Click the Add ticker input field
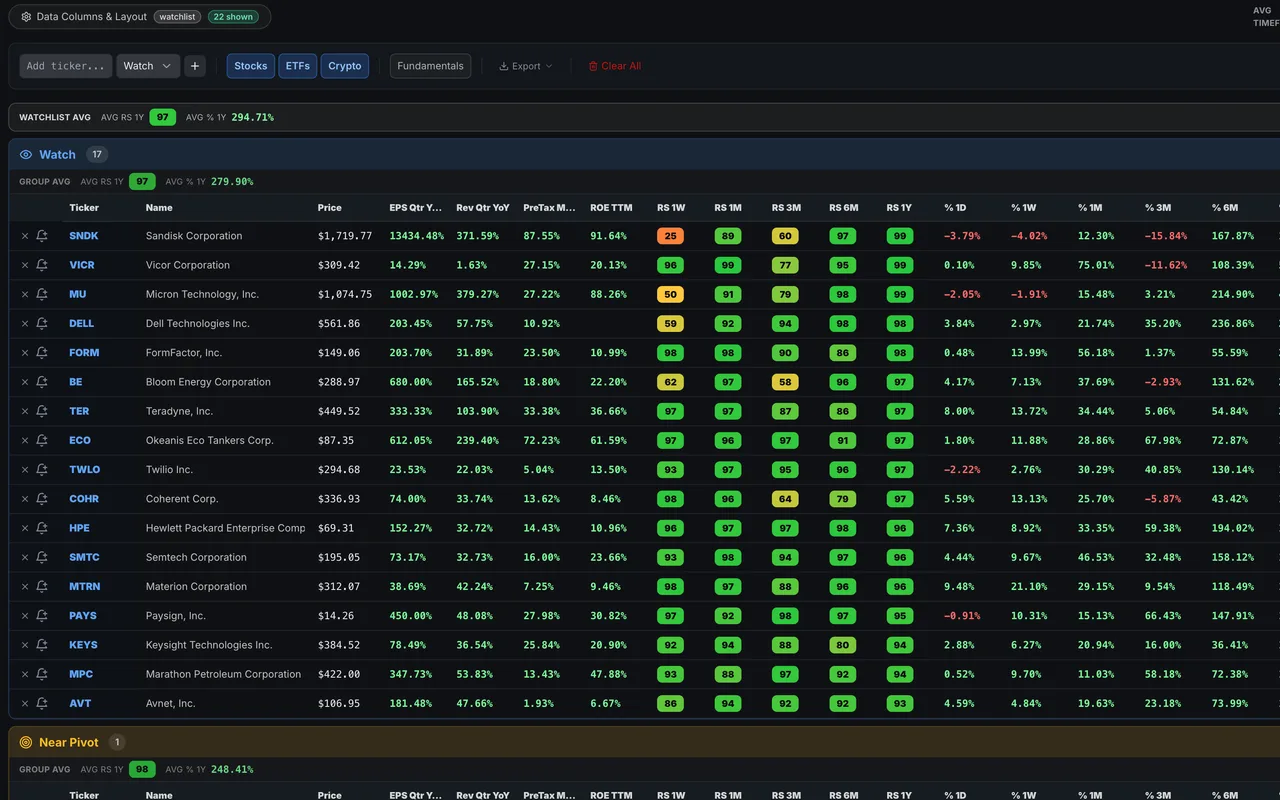Image resolution: width=1280 pixels, height=800 pixels. coord(66,66)
